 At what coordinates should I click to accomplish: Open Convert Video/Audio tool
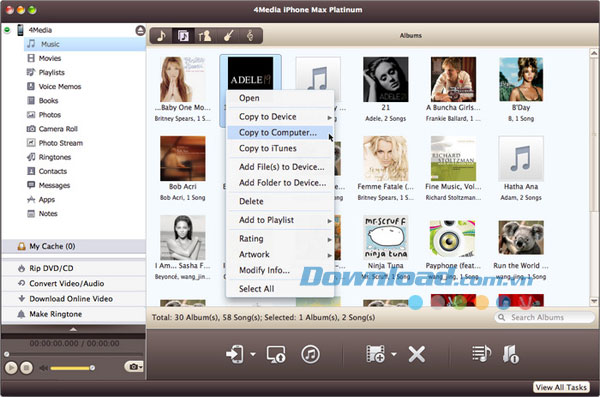(x=73, y=284)
